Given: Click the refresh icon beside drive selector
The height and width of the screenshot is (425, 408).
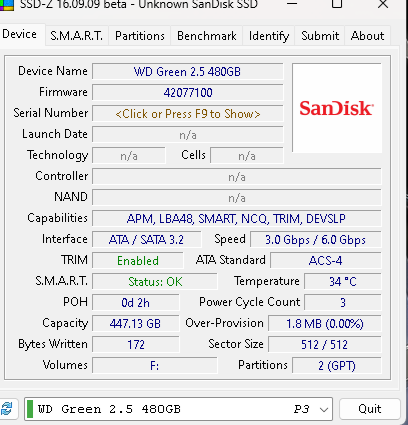Looking at the screenshot, I should coord(7,409).
